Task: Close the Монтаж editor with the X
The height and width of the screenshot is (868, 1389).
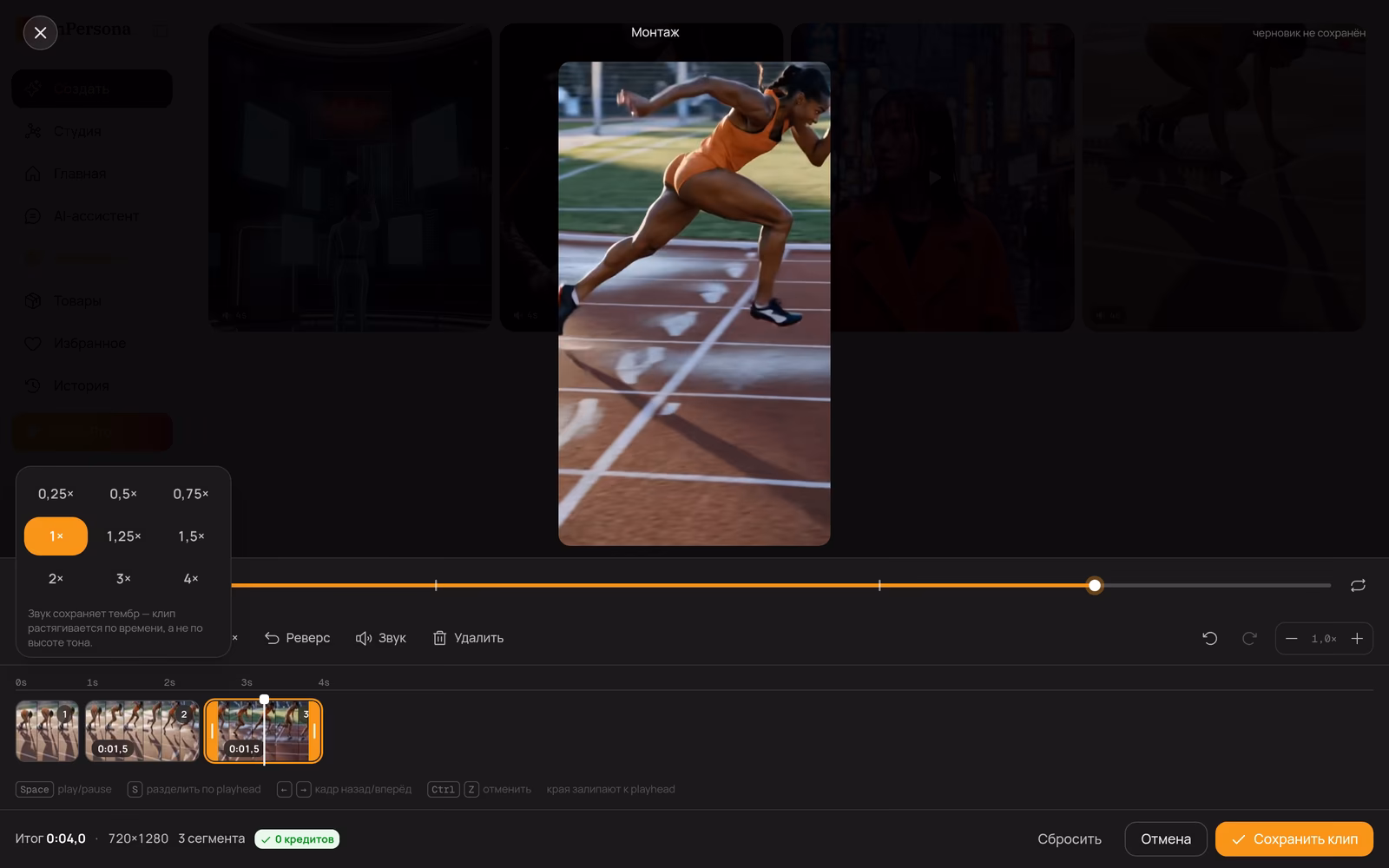Action: 40,33
